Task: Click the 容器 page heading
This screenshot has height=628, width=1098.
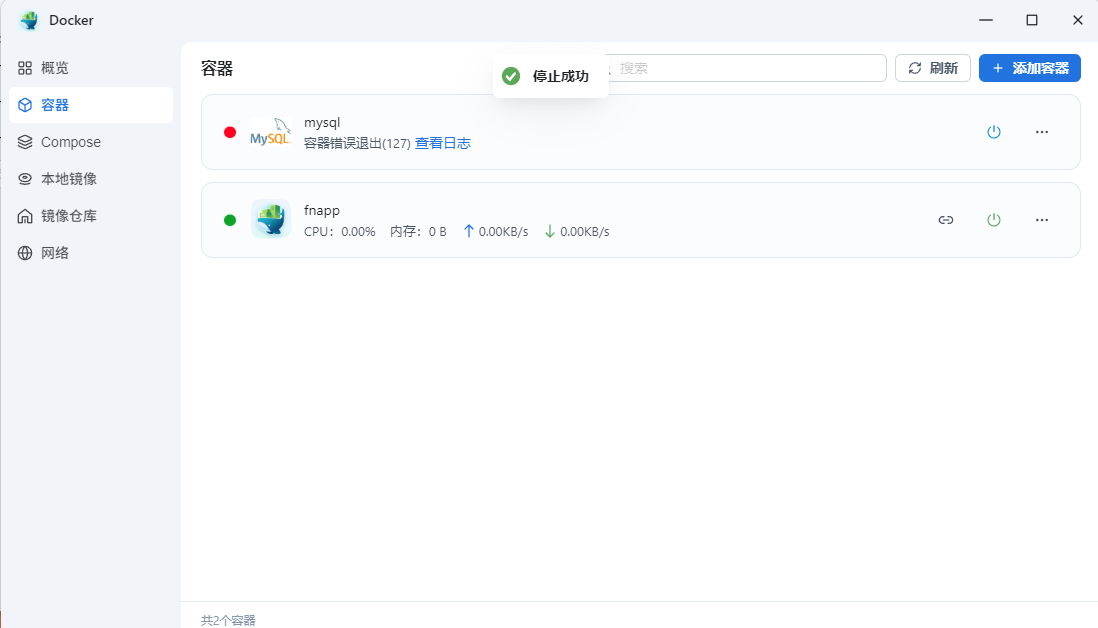Action: click(x=217, y=69)
